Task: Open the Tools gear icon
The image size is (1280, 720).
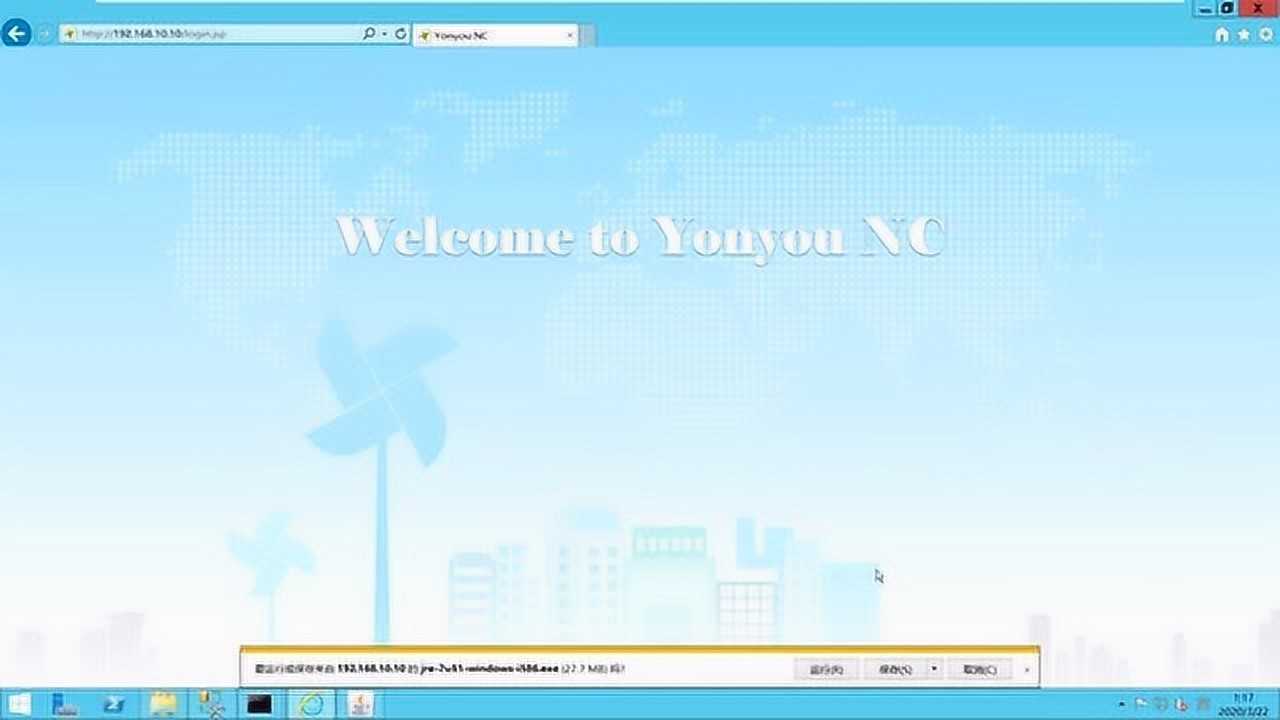Action: pos(1265,35)
